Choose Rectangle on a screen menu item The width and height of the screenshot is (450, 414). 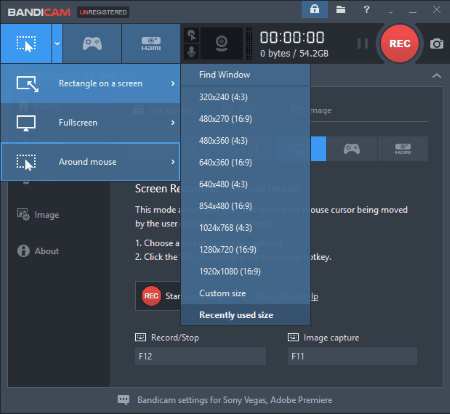[90, 83]
